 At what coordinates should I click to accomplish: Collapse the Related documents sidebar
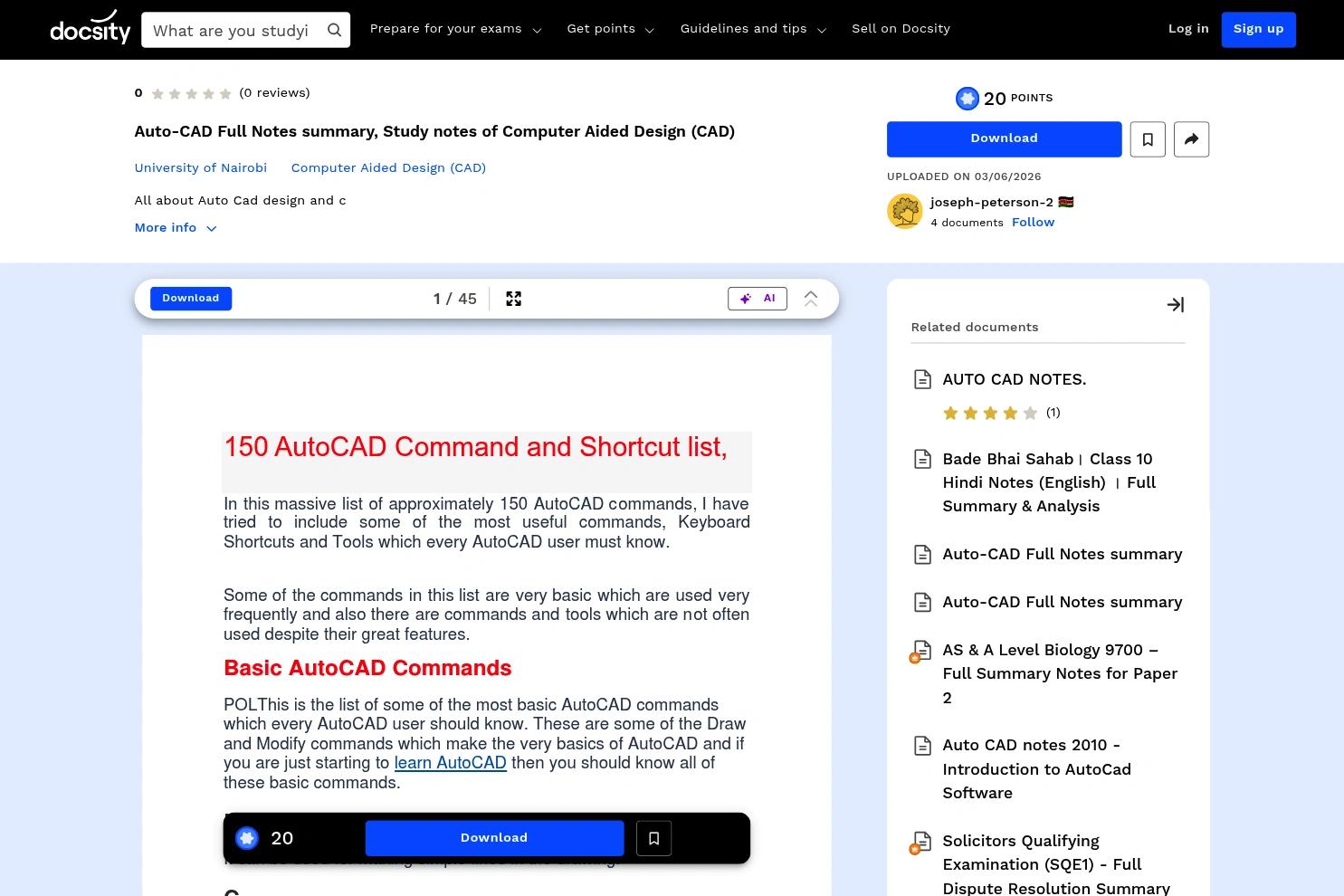(1176, 305)
